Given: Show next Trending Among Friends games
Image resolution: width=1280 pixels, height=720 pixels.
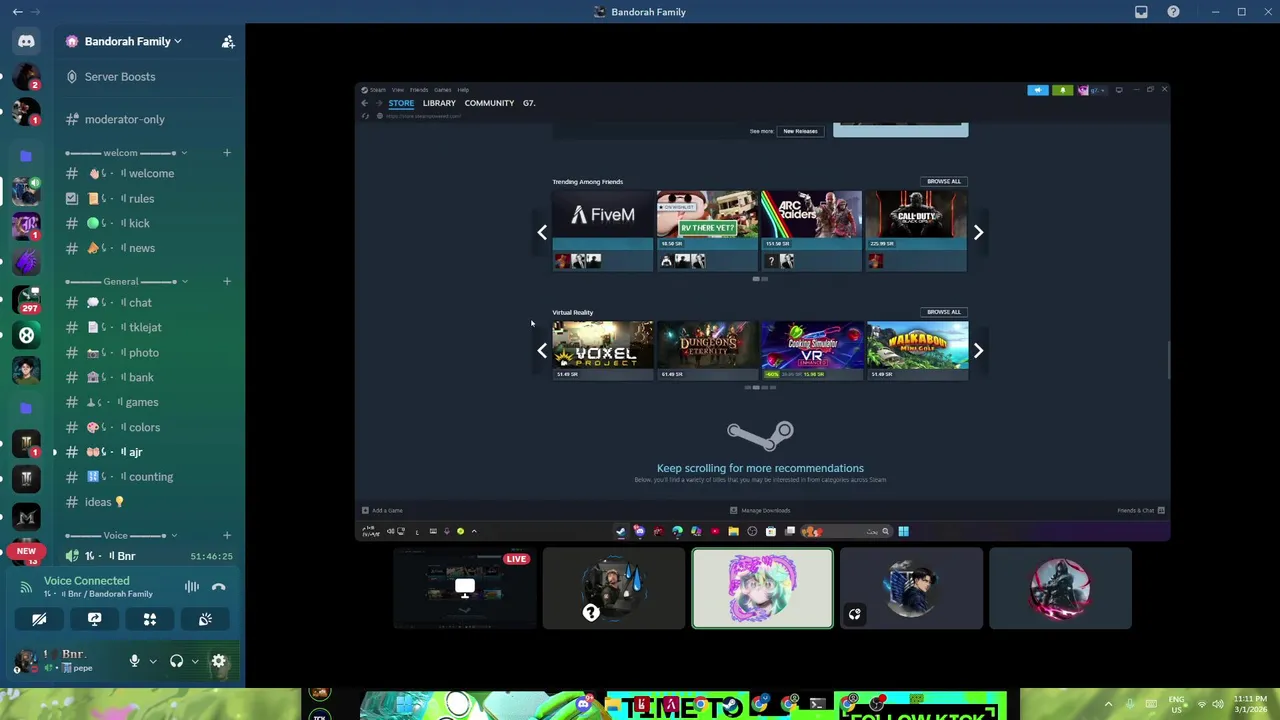Looking at the screenshot, I should [x=978, y=232].
